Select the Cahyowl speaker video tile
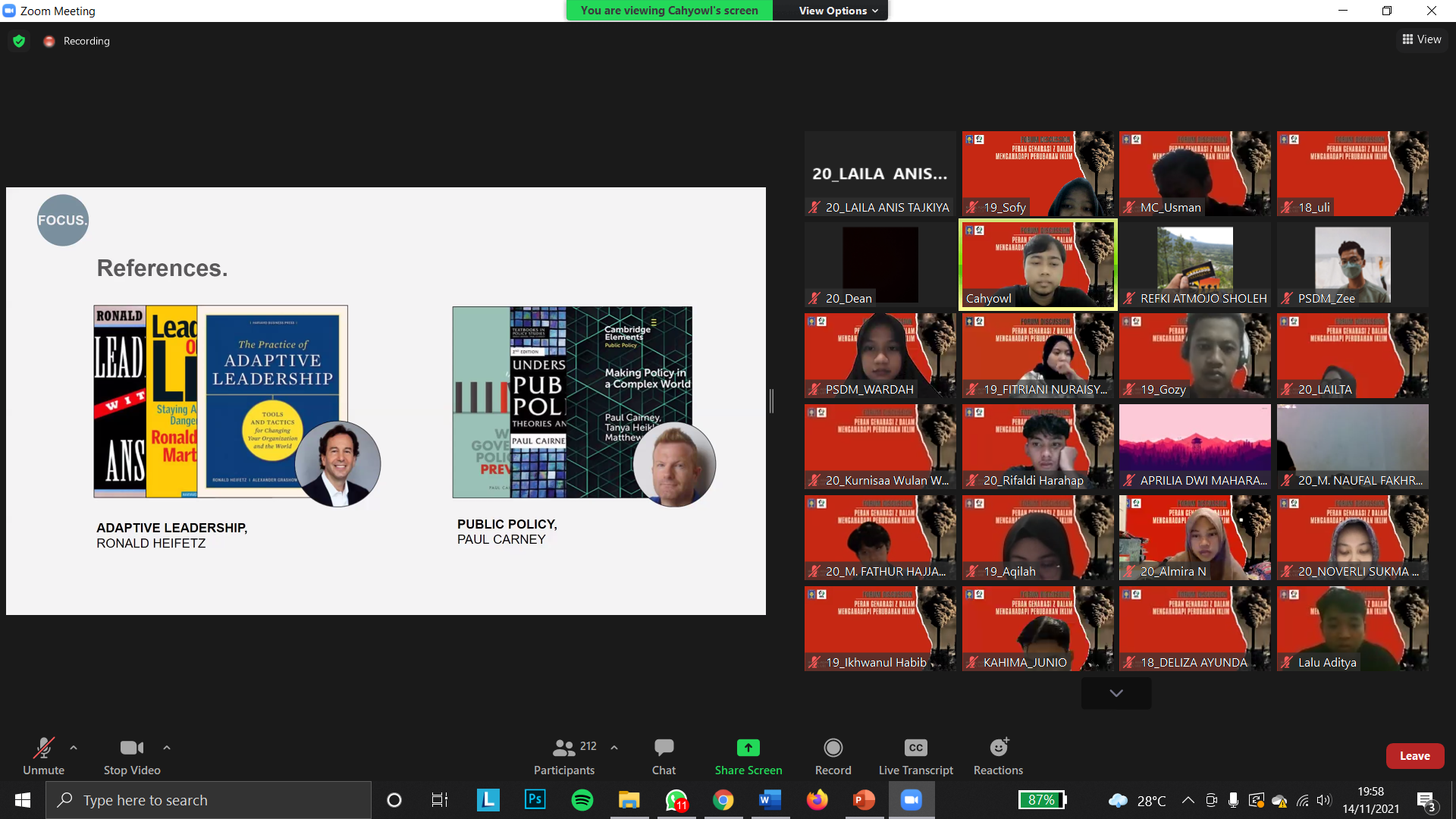1456x819 pixels. coord(1037,265)
